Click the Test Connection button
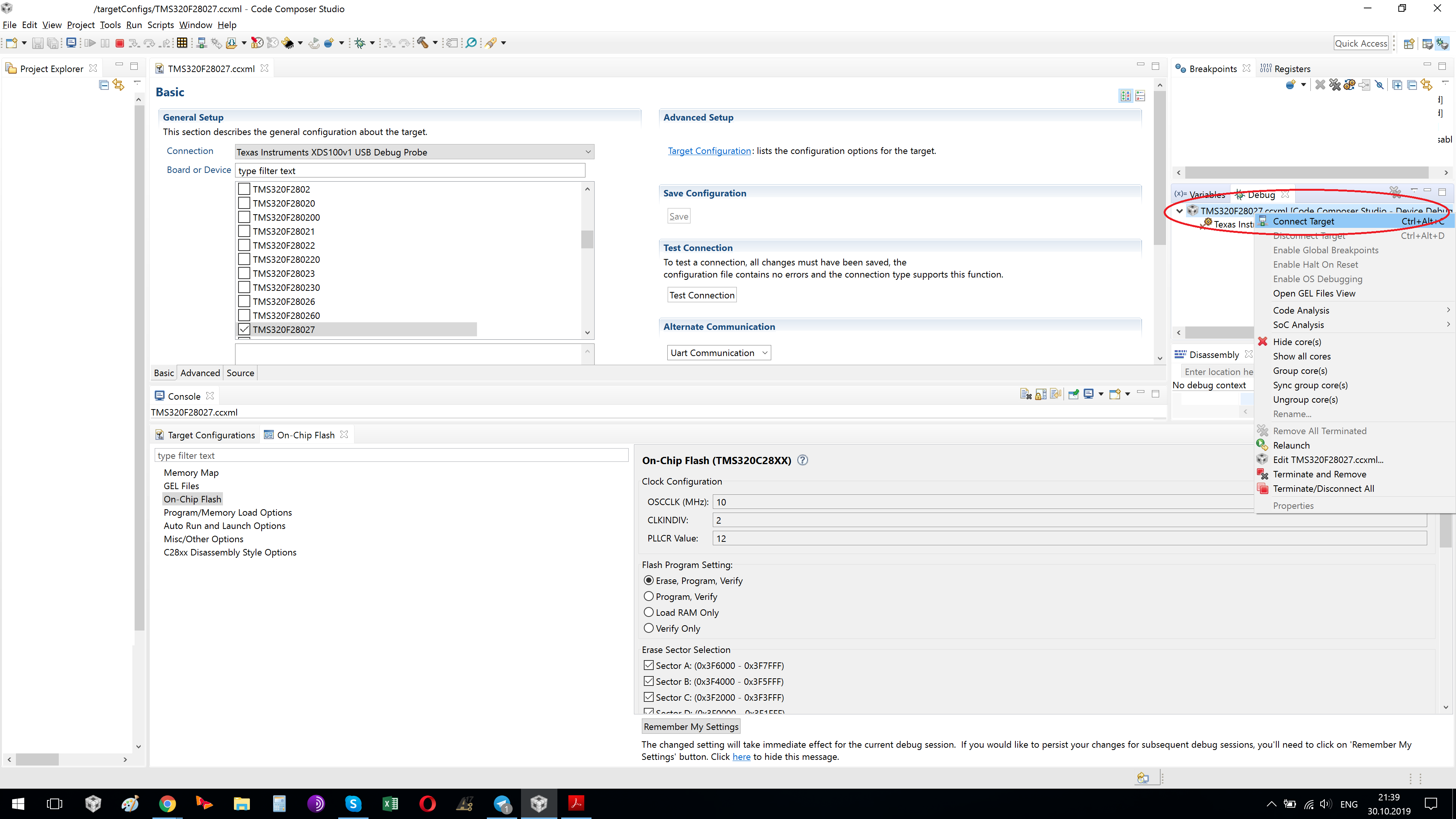 (701, 295)
